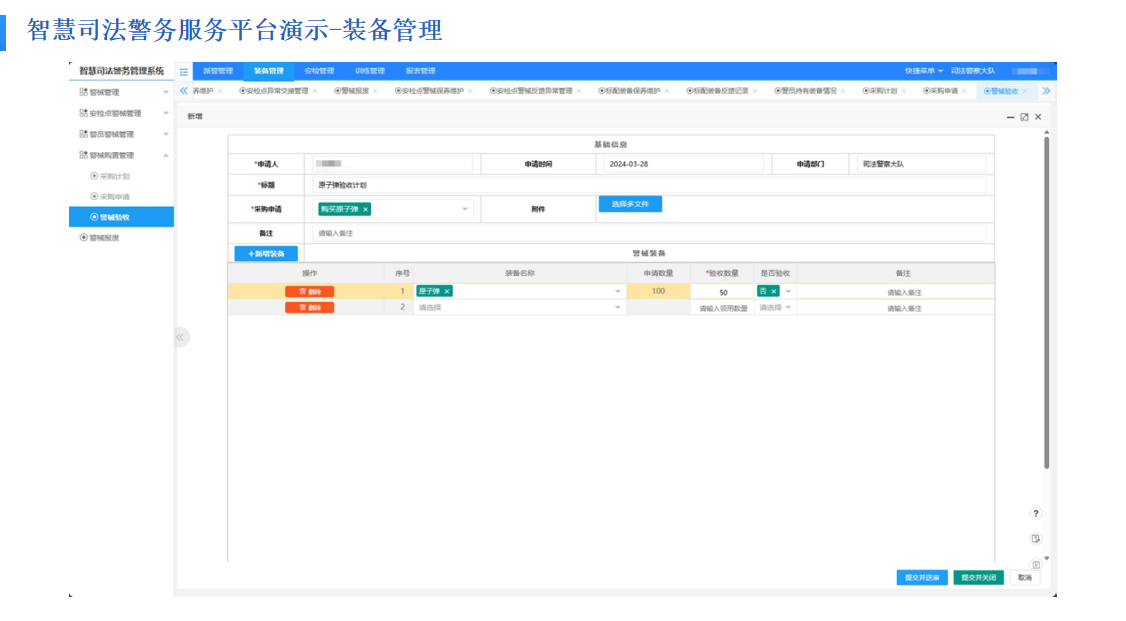Click the left chevron to scroll tab bar
1126x621 pixels.
pos(183,89)
